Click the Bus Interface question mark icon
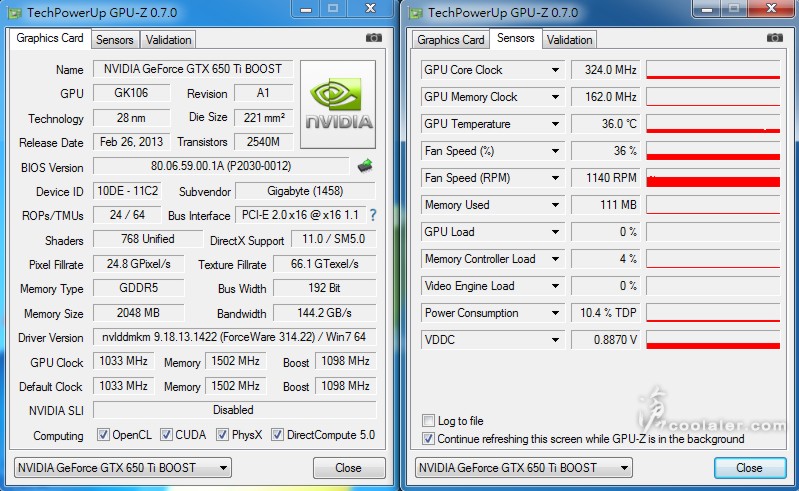 point(373,215)
